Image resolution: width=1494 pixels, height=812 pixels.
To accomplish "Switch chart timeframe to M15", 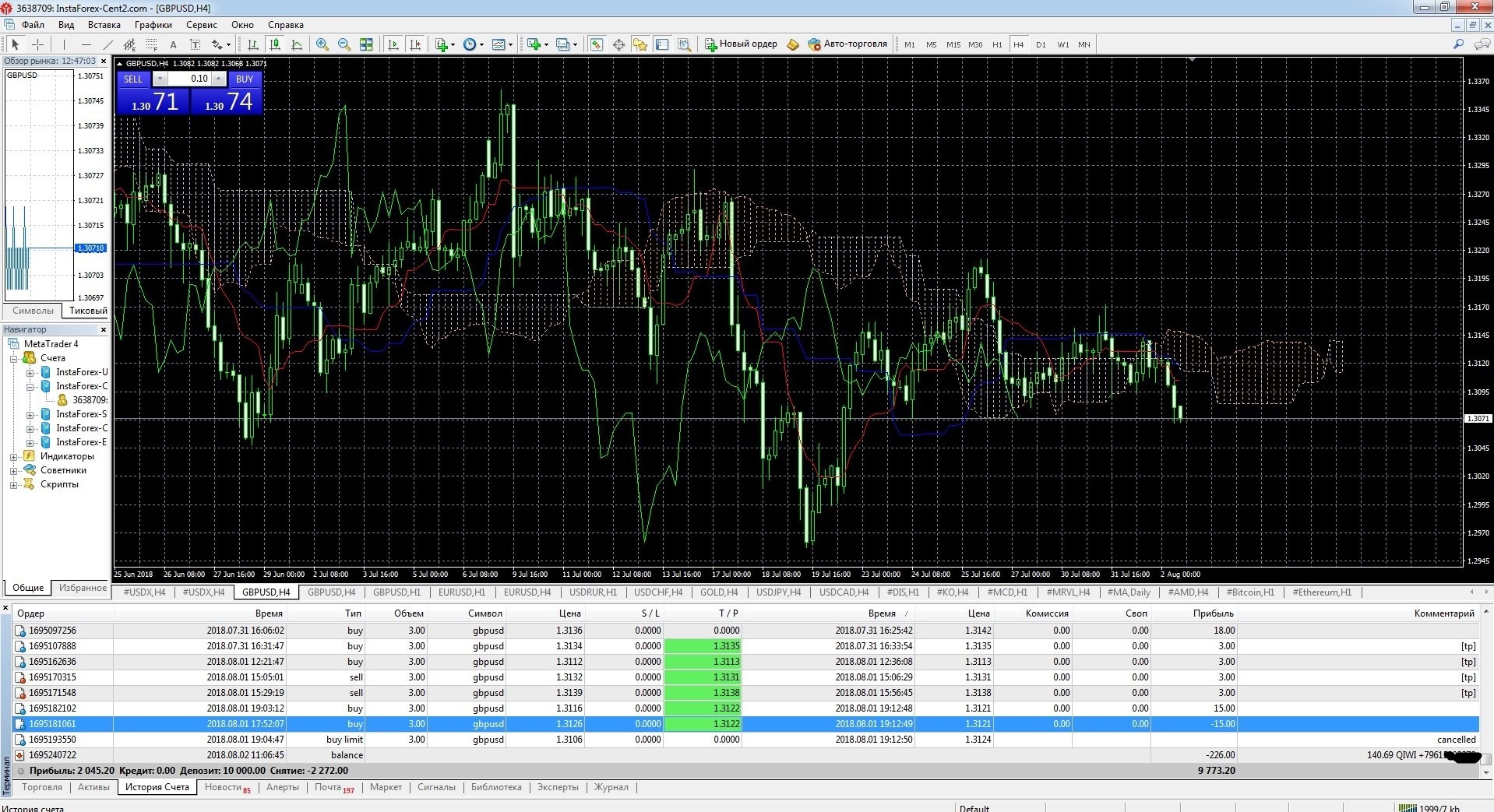I will (953, 45).
